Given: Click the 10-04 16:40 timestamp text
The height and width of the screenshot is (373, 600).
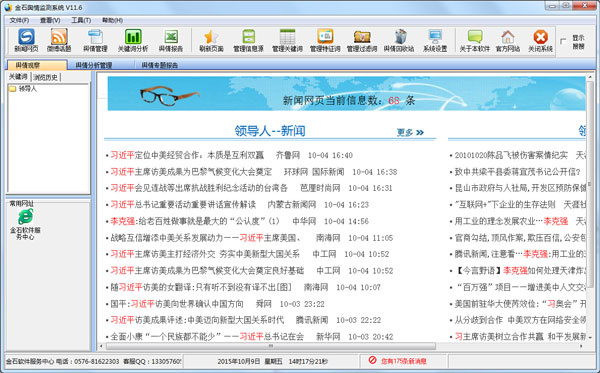Looking at the screenshot, I should click(x=330, y=155).
